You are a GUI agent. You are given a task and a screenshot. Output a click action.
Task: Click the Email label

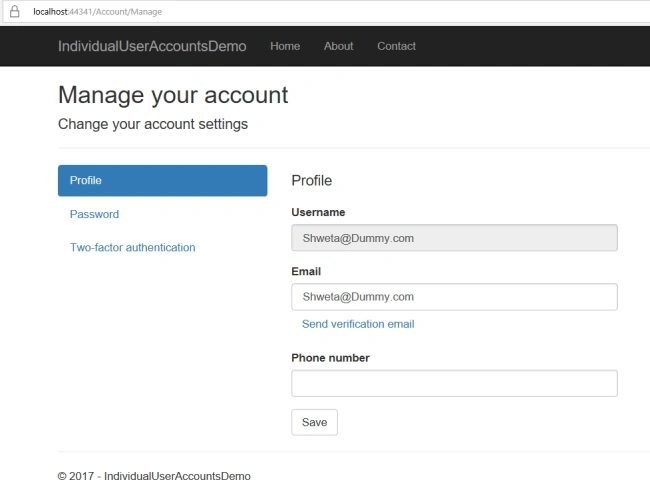coord(306,271)
